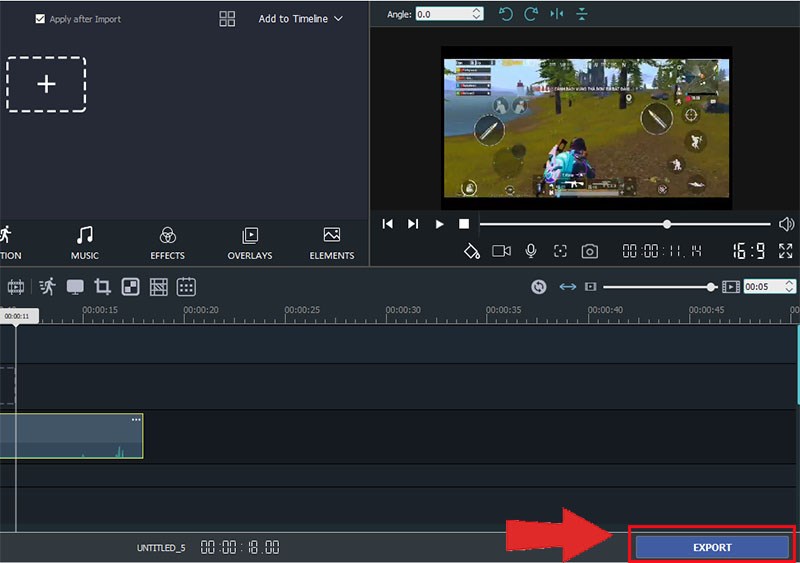Screen dimensions: 800x563
Task: Open the Effects tab
Action: pyautogui.click(x=167, y=242)
